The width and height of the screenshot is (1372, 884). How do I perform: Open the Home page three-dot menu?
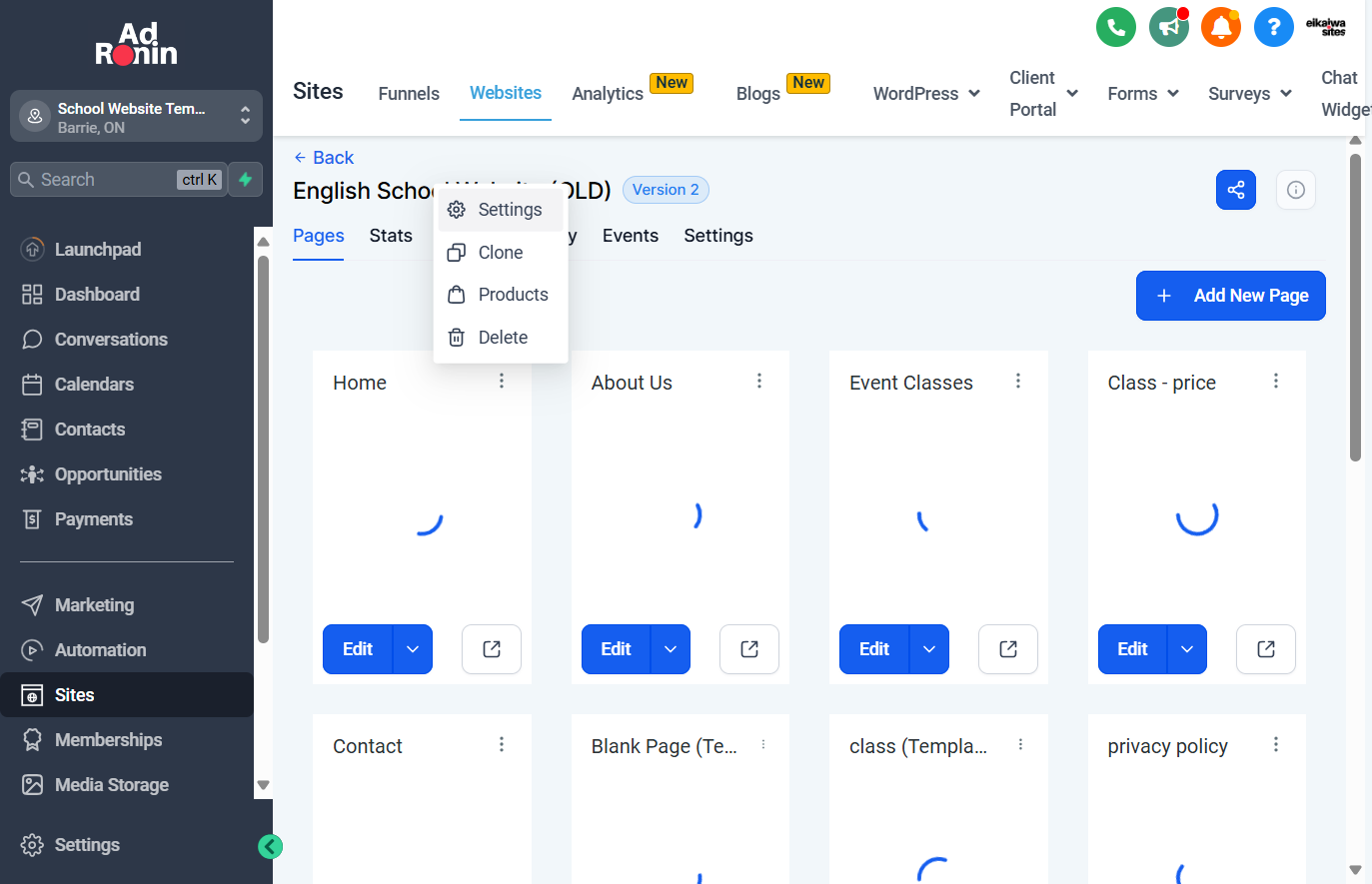point(502,381)
